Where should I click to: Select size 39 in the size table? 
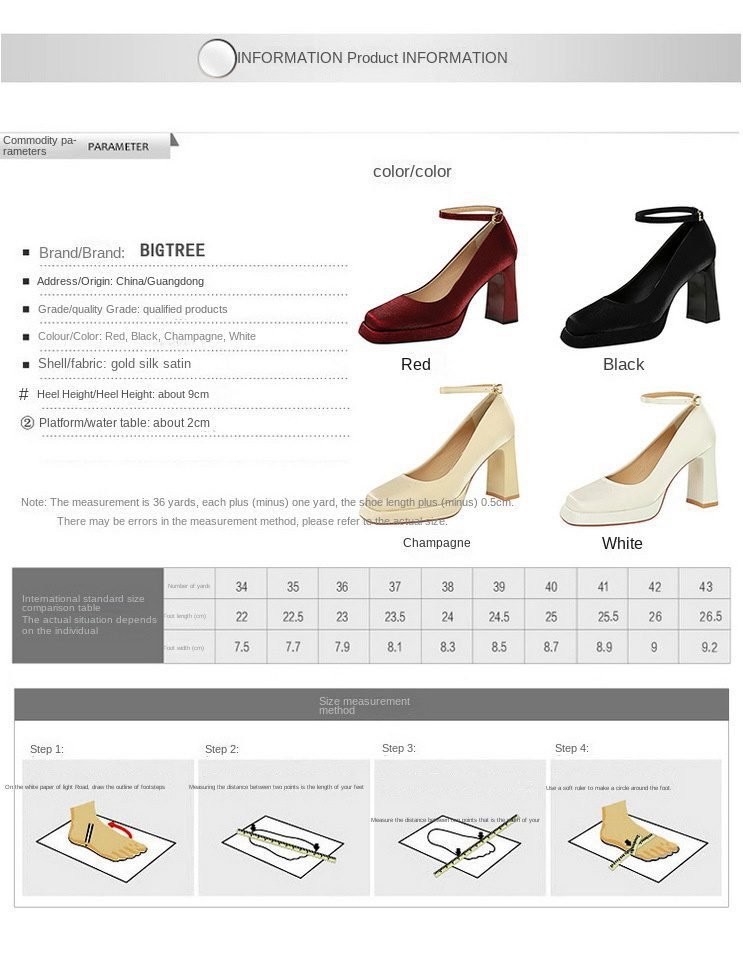[x=499, y=586]
